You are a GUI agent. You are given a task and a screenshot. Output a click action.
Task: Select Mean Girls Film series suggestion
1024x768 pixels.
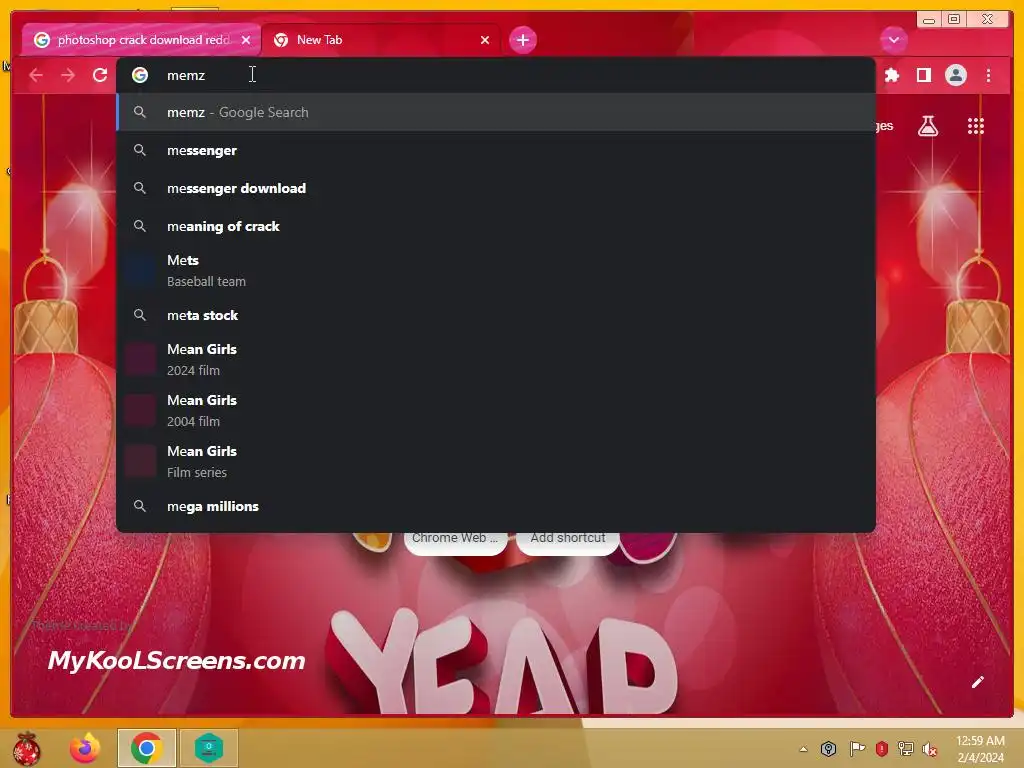coord(496,461)
